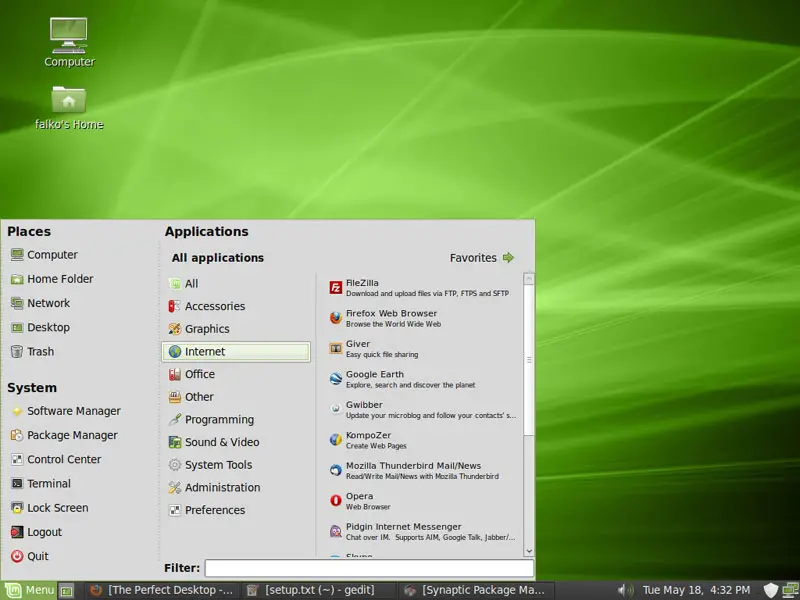The width and height of the screenshot is (800, 600).
Task: Select the Accessories category
Action: pyautogui.click(x=236, y=306)
